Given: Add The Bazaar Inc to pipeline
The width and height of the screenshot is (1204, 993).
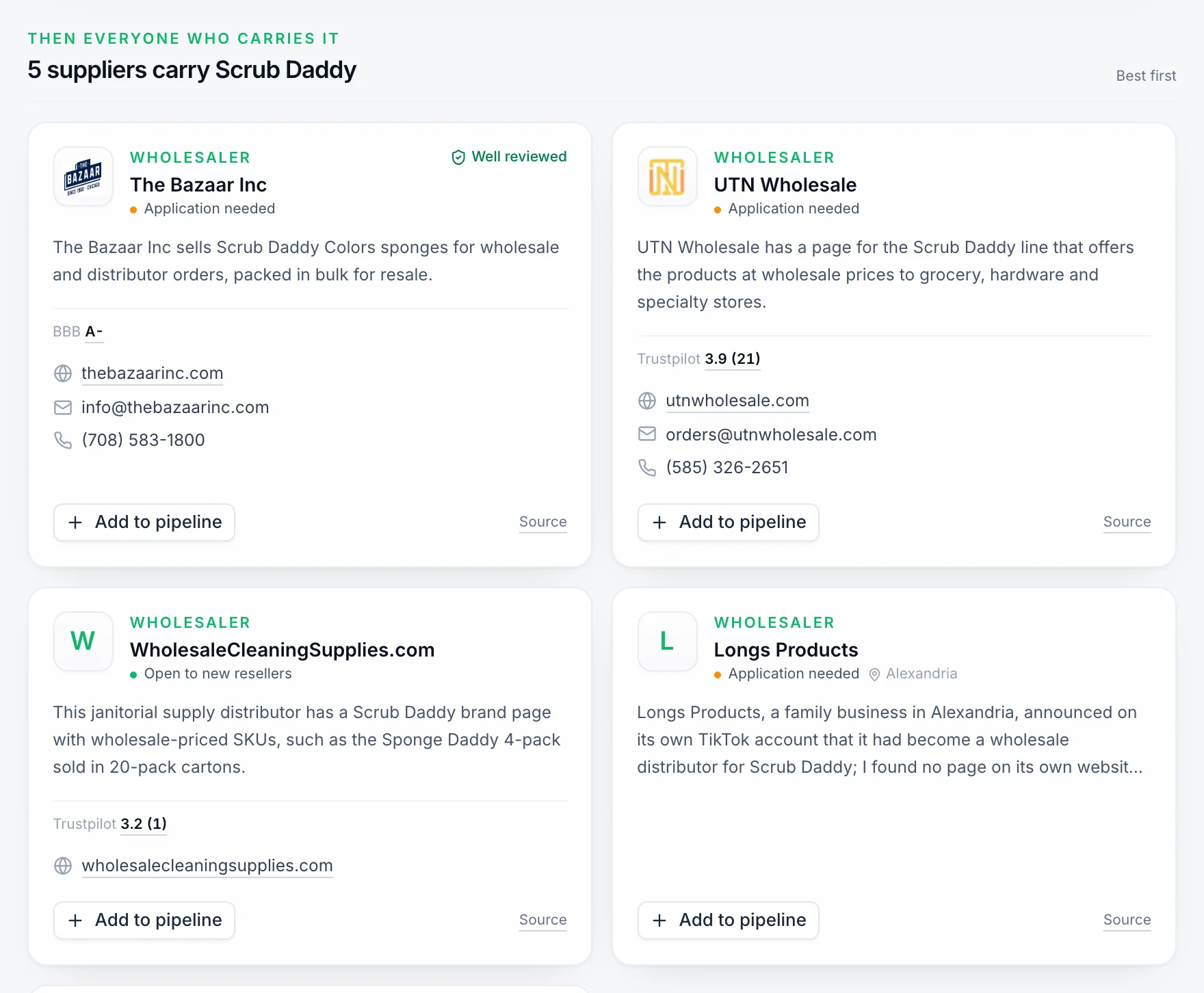Looking at the screenshot, I should coord(144,522).
